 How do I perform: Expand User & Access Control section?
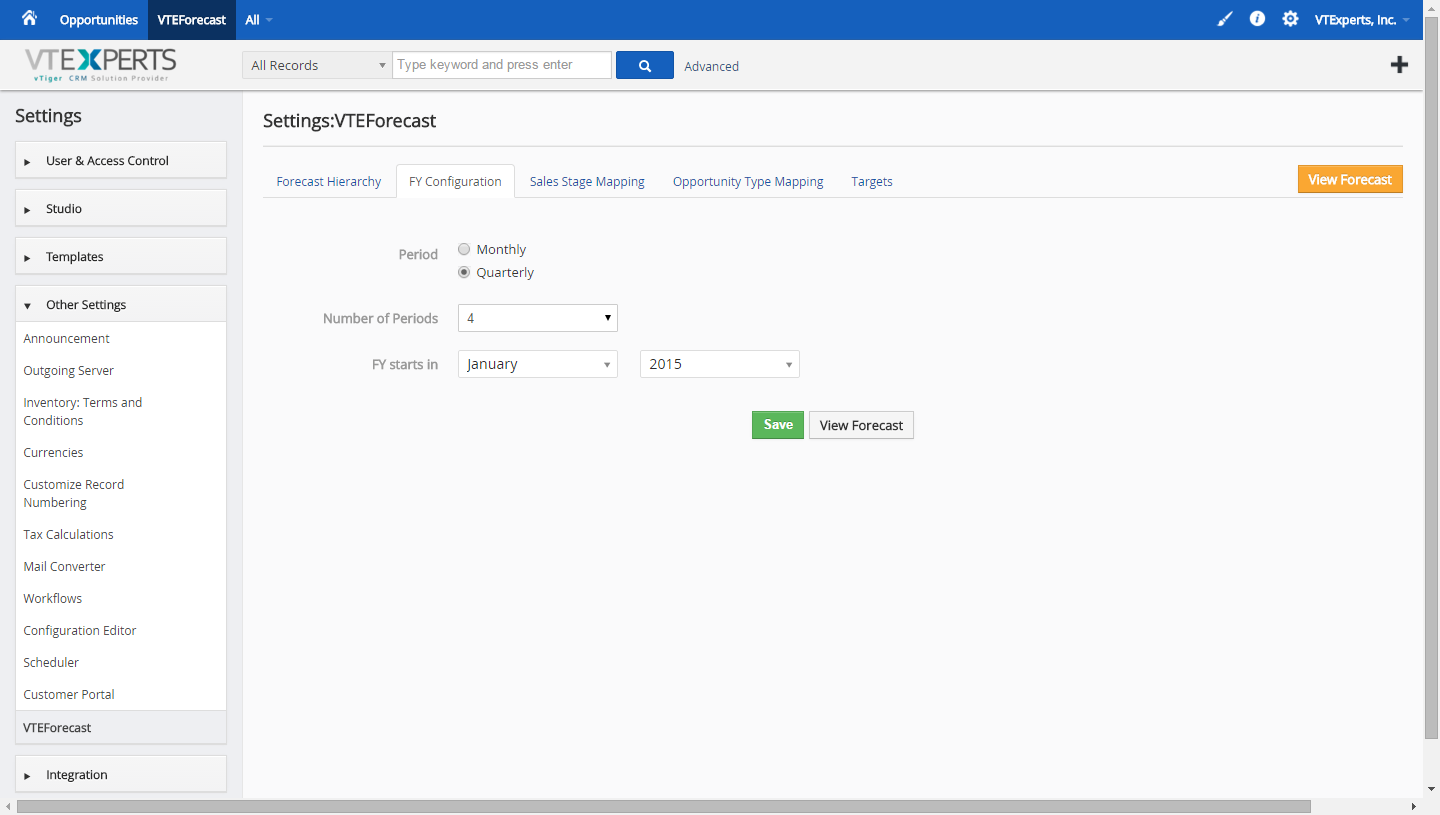click(x=121, y=160)
